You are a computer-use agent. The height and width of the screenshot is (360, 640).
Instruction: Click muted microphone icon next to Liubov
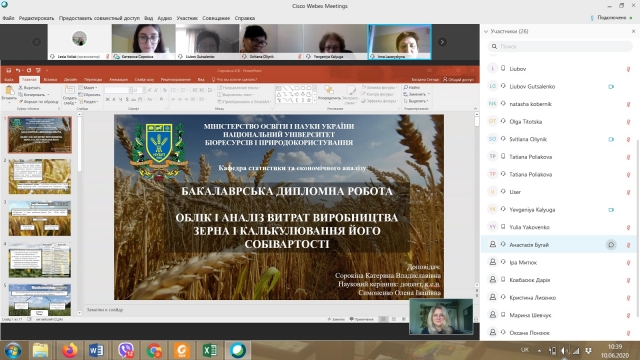point(629,69)
